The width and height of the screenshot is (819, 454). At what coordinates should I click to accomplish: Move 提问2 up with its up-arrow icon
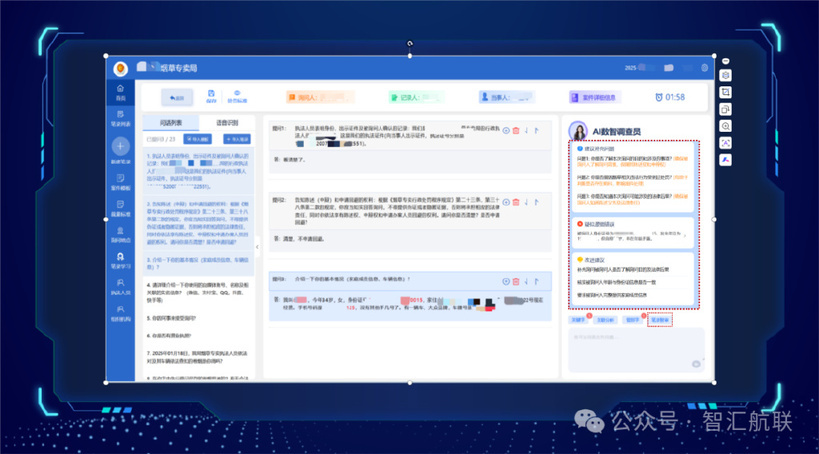point(536,202)
